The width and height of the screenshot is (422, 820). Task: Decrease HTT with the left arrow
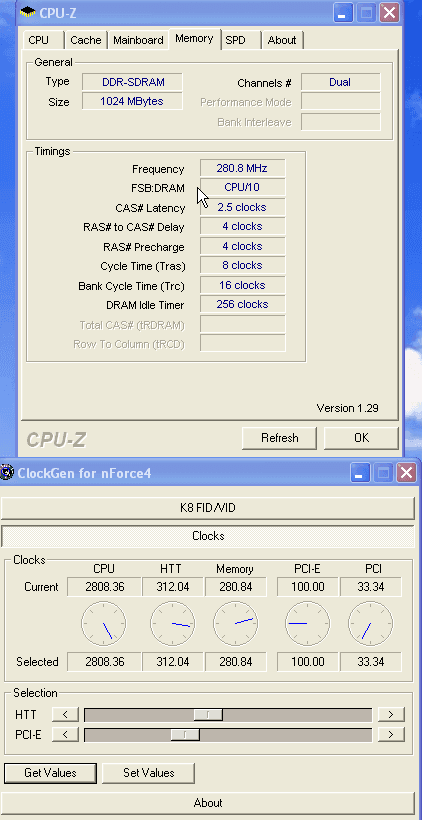point(65,714)
